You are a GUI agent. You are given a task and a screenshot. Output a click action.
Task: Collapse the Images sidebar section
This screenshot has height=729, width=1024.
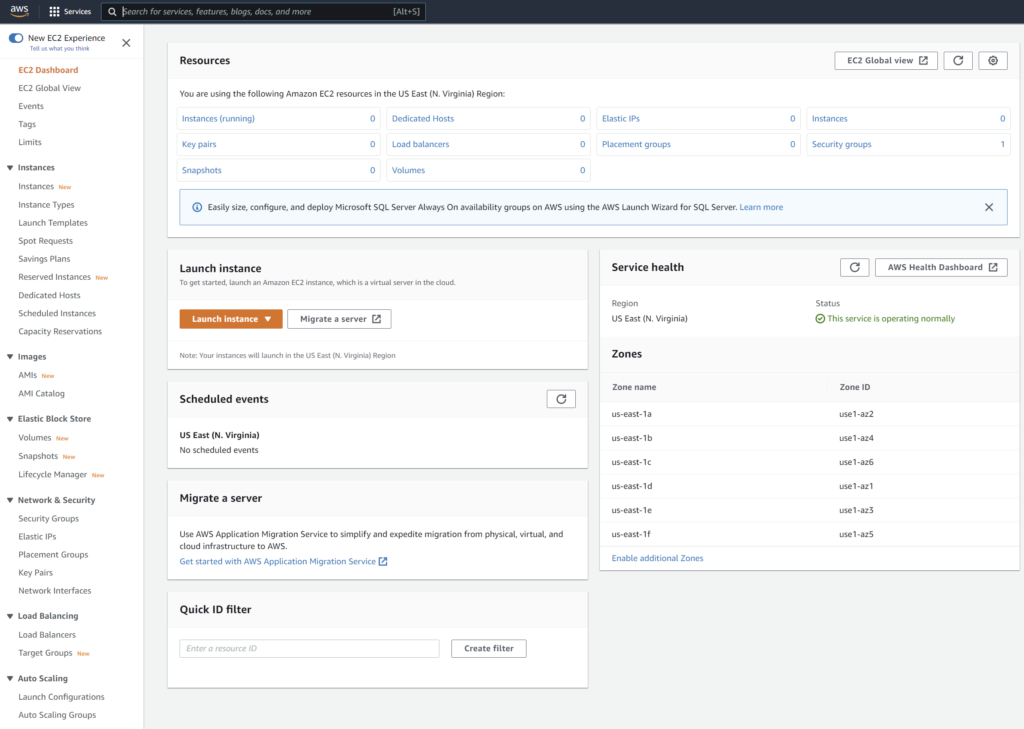click(x=10, y=357)
